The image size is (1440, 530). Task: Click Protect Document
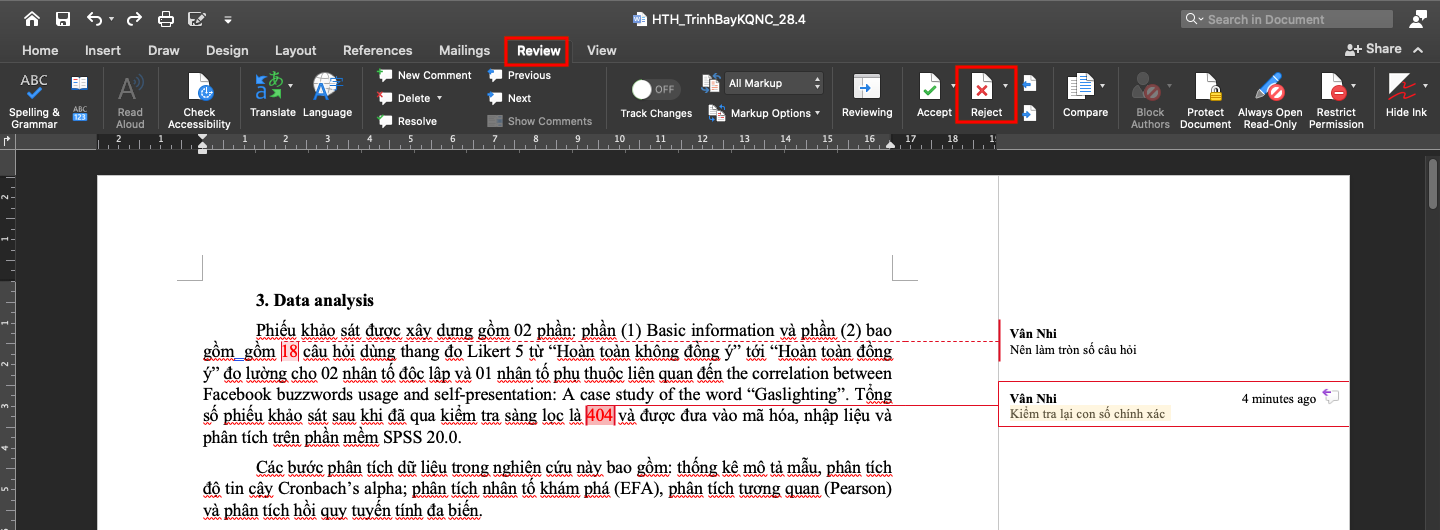click(1206, 101)
